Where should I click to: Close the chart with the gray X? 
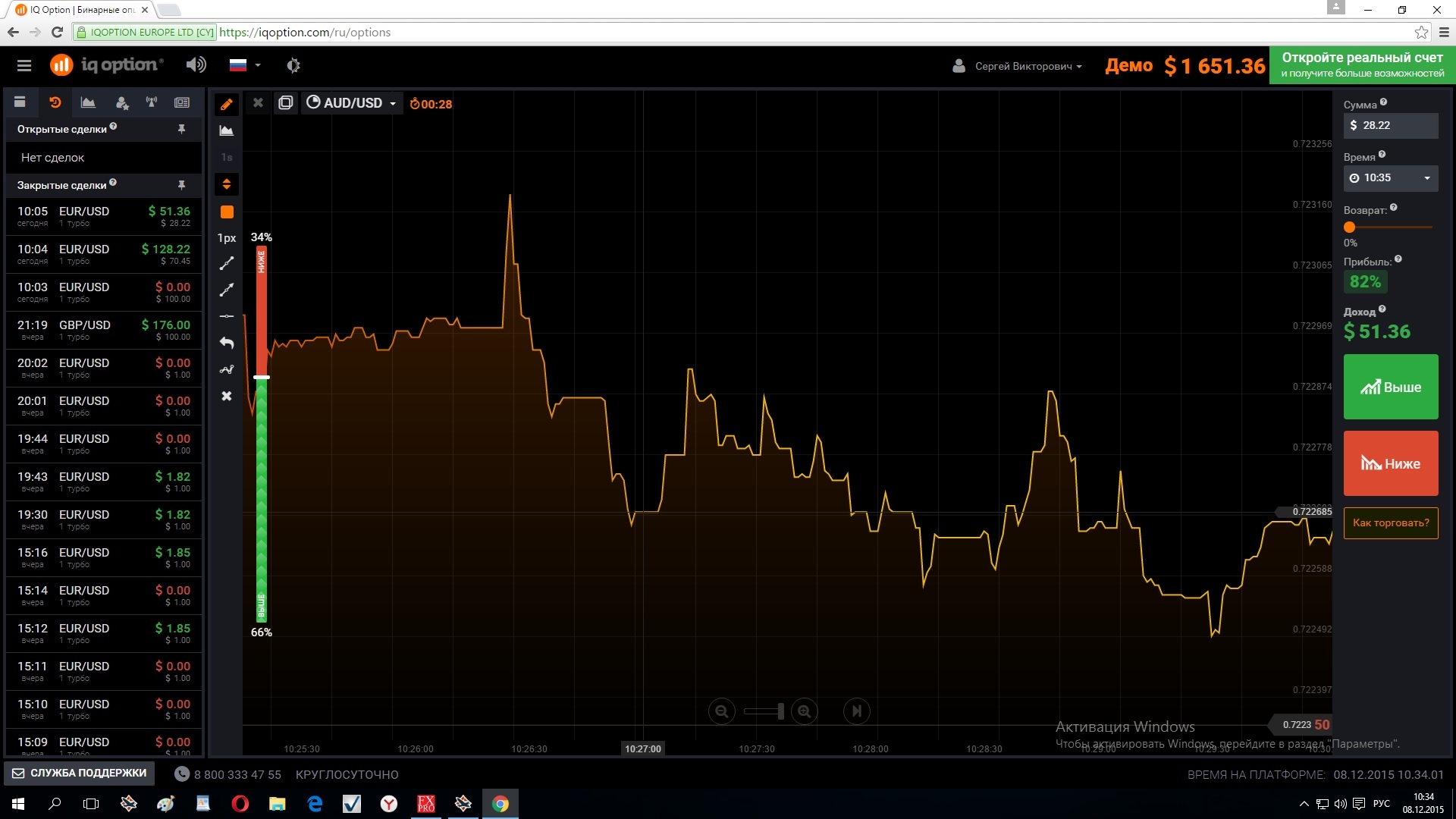pyautogui.click(x=258, y=102)
